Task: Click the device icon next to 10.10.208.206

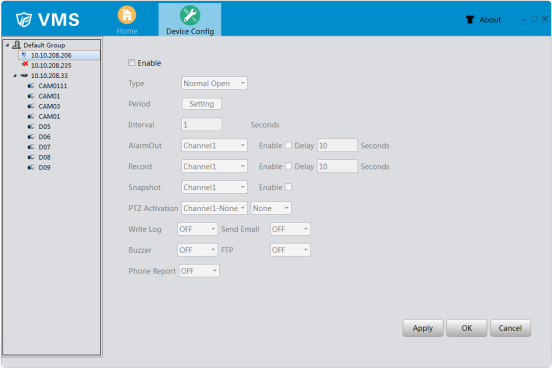Action: [24, 55]
